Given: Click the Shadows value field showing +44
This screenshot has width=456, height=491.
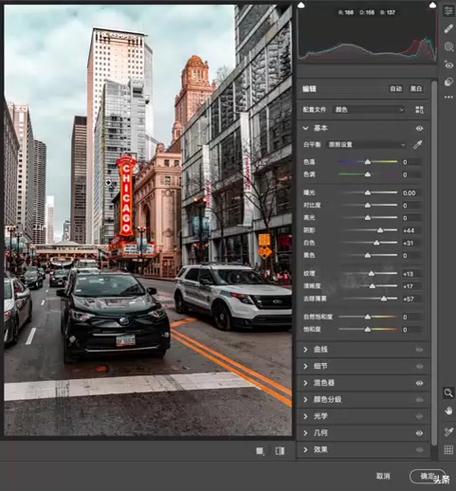Looking at the screenshot, I should click(x=411, y=231).
